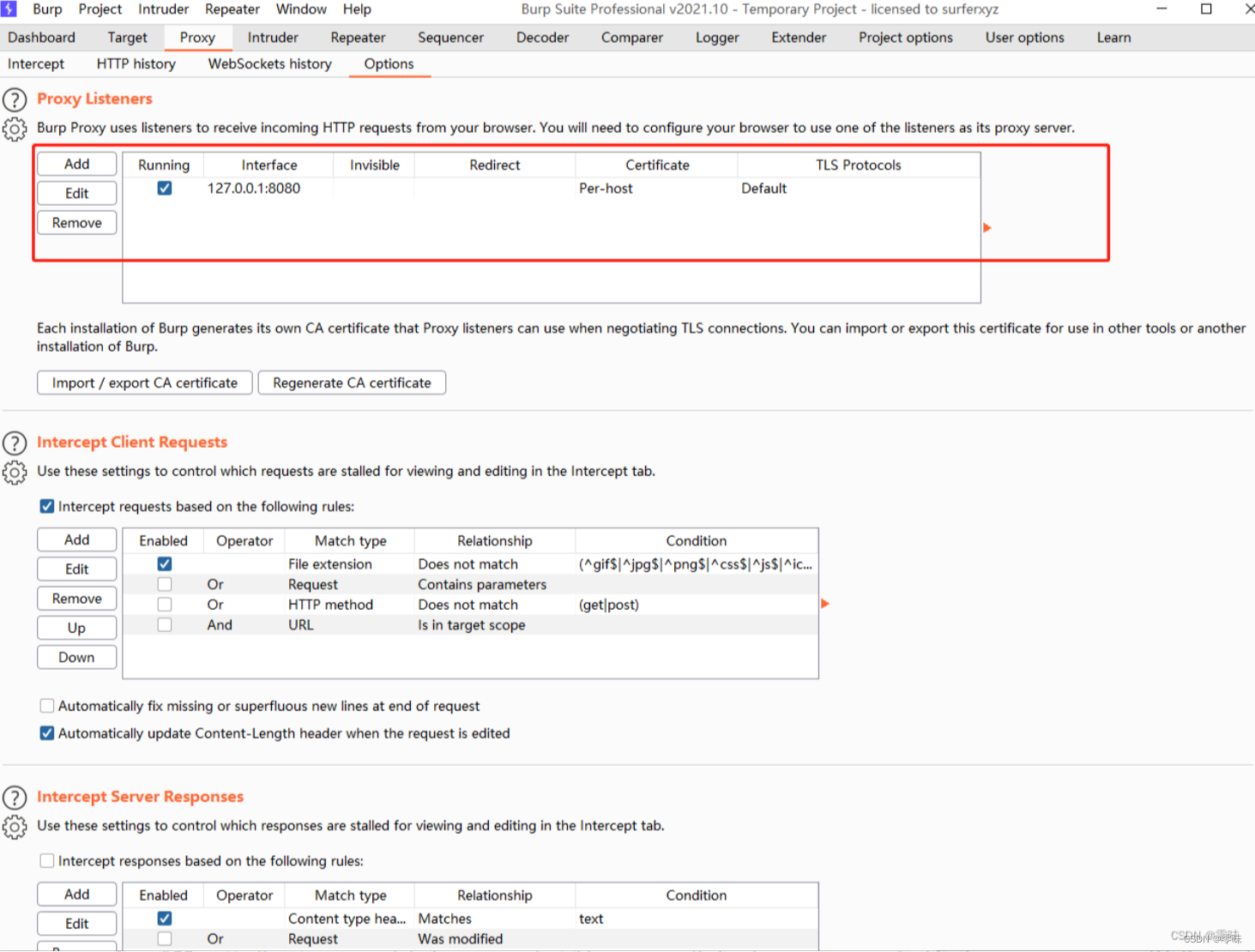Screen dimensions: 1255x952
Task: Open Intercept Server Responses gear options
Action: tap(15, 827)
